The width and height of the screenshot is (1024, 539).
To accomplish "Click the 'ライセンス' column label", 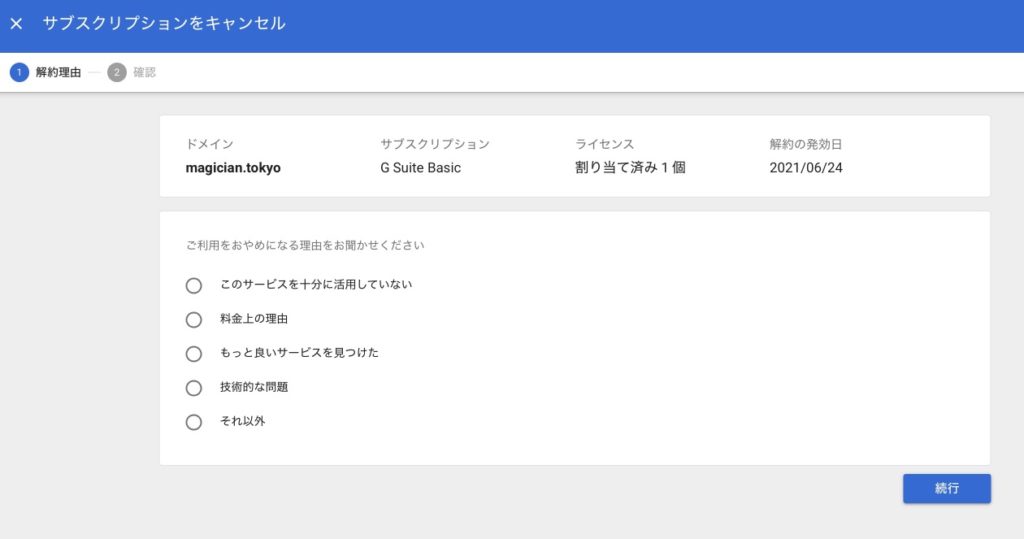I will click(x=604, y=144).
